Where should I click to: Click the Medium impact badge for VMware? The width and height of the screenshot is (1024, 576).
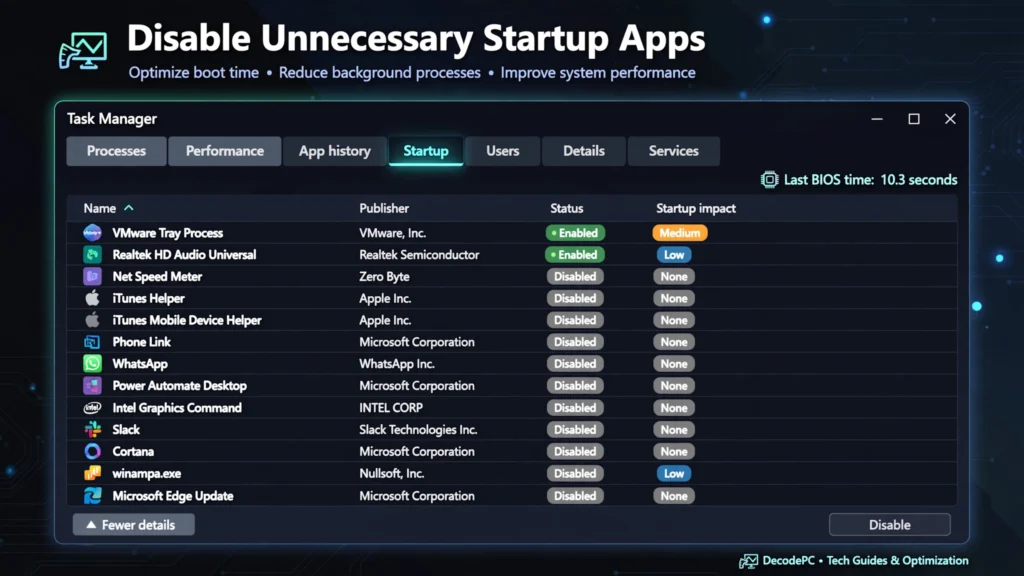tap(680, 232)
